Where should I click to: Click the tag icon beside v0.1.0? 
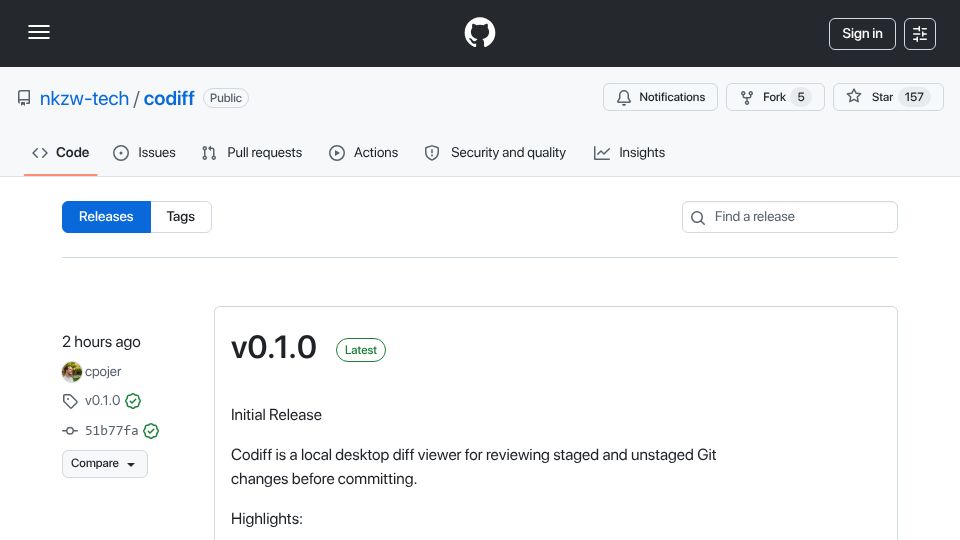point(70,401)
